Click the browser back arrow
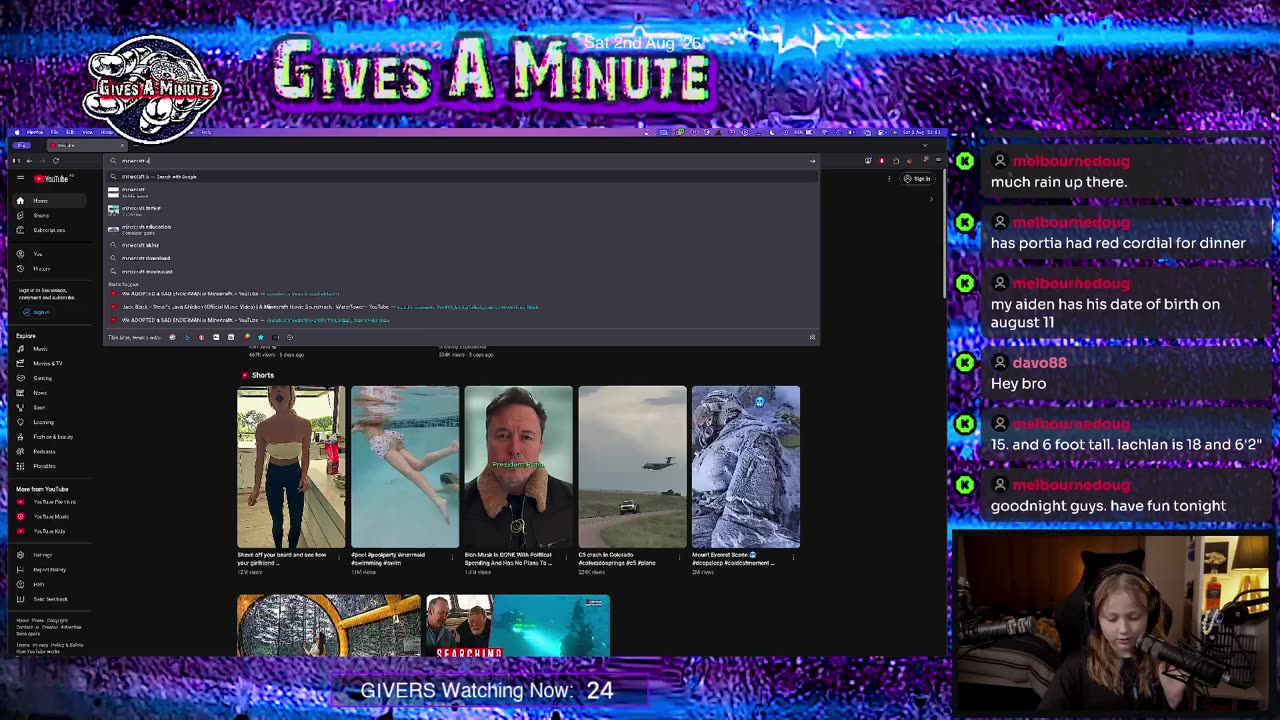 click(29, 161)
